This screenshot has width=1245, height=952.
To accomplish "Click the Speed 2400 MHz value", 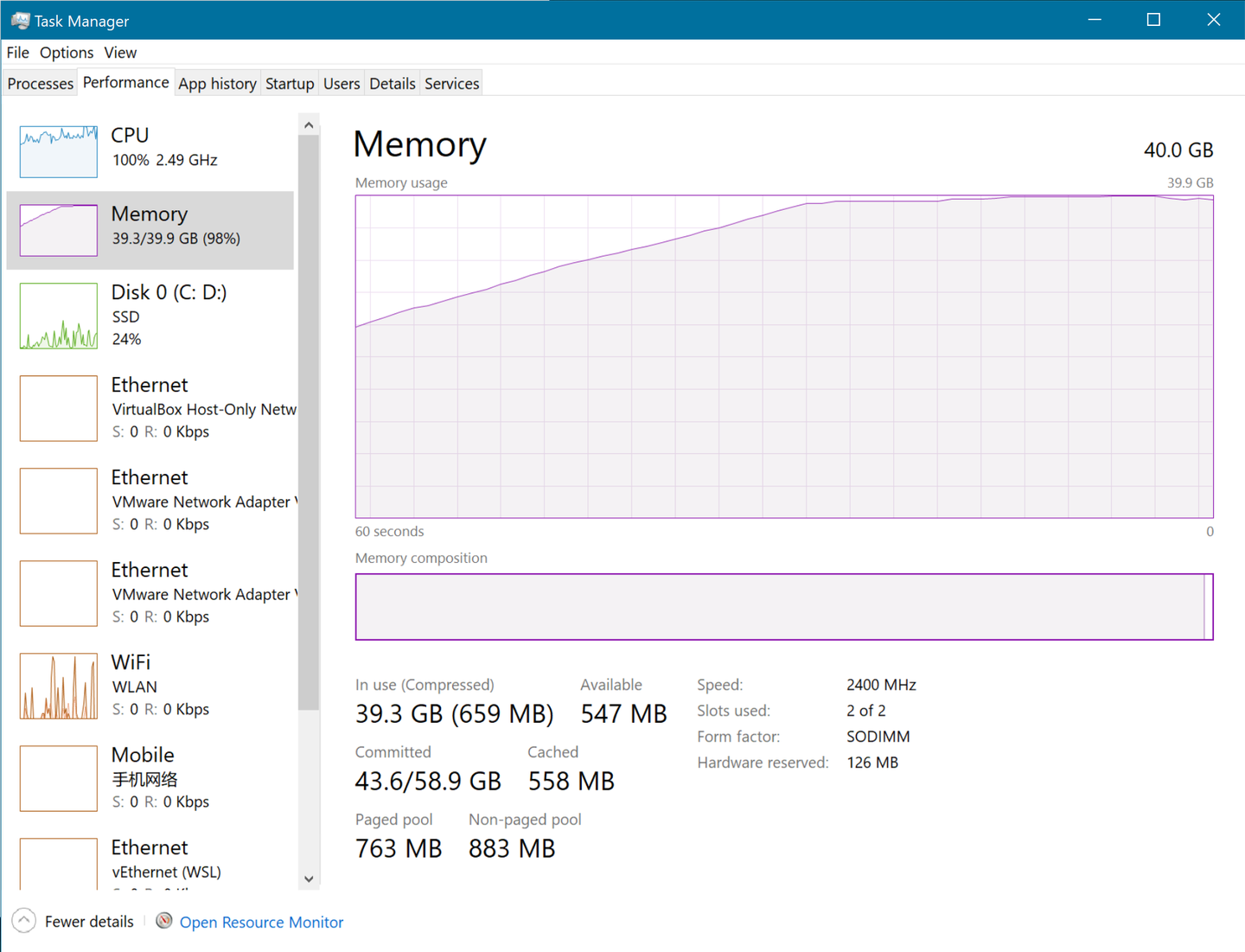I will [881, 685].
